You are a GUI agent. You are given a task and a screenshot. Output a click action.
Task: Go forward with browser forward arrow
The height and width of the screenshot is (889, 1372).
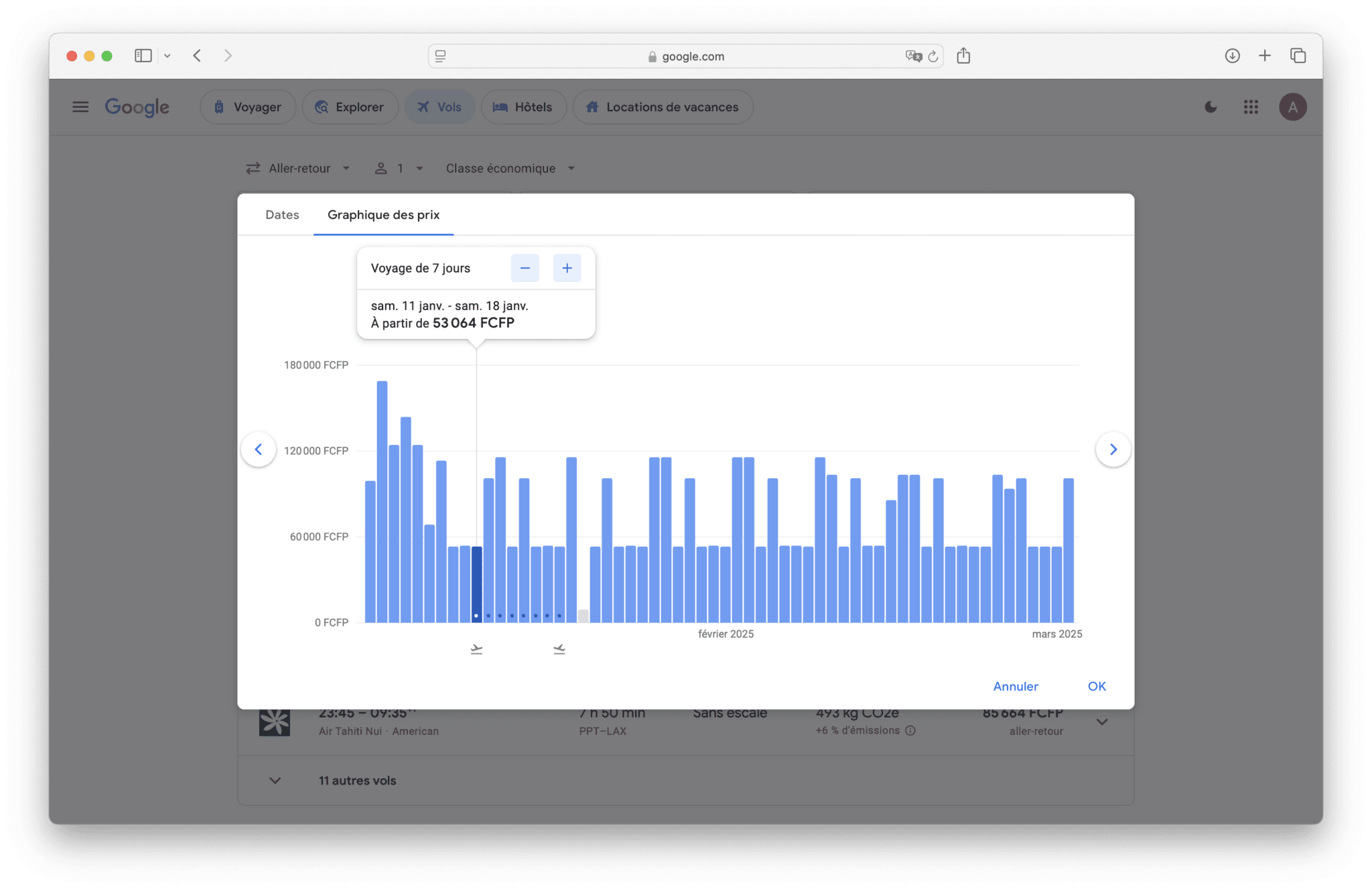(x=228, y=56)
